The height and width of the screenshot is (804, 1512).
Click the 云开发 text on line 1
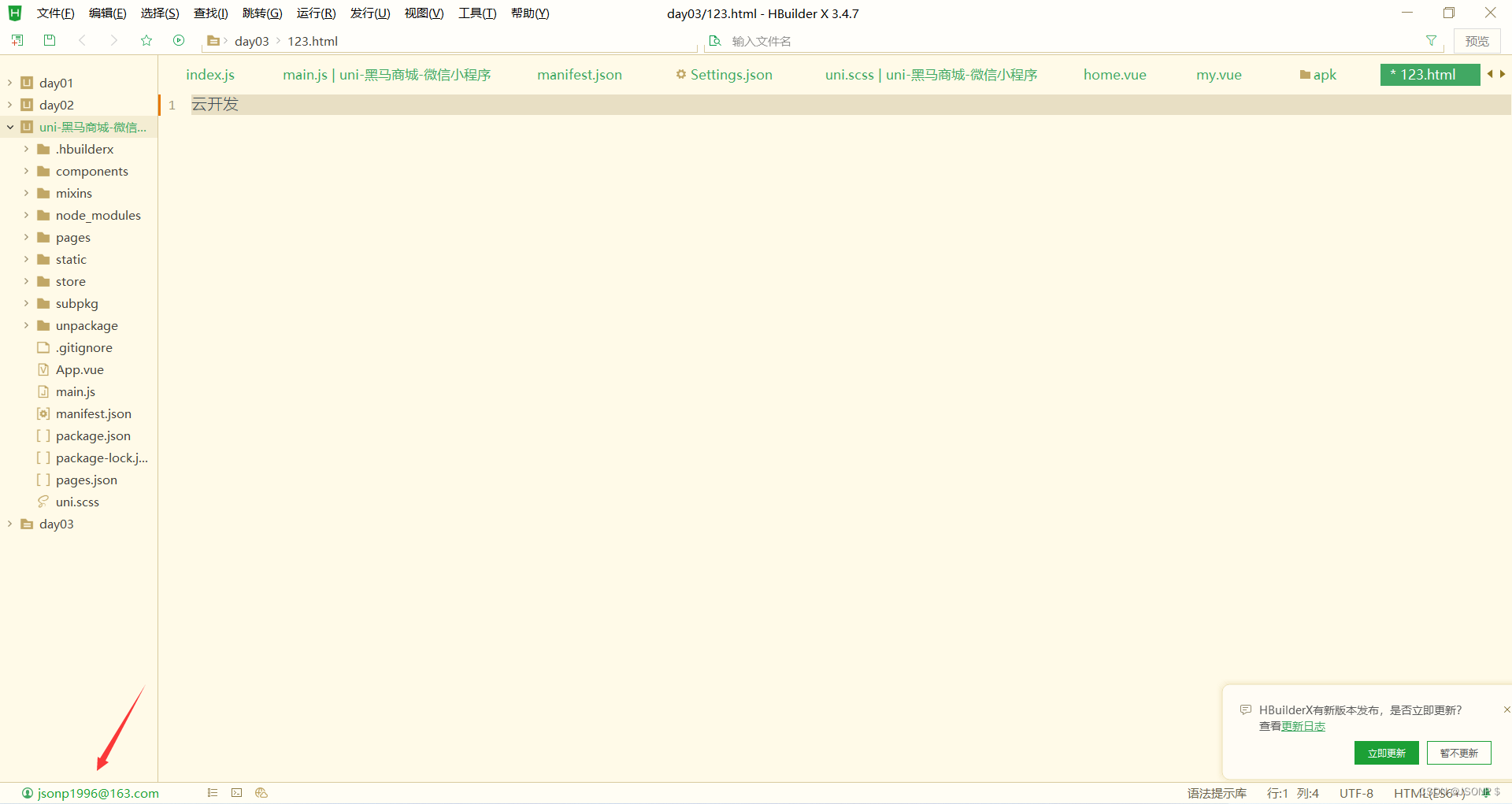pyautogui.click(x=215, y=104)
